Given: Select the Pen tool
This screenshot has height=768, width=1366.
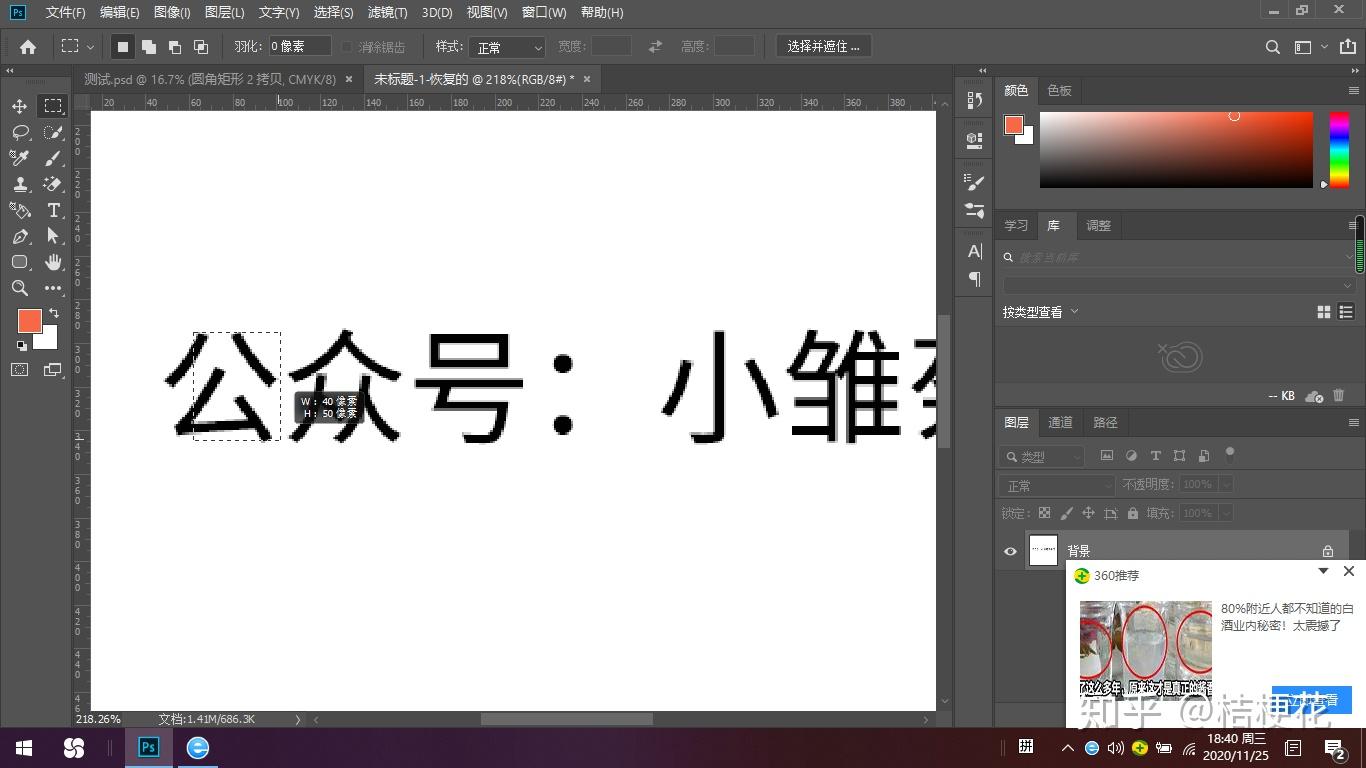Looking at the screenshot, I should click(x=20, y=236).
